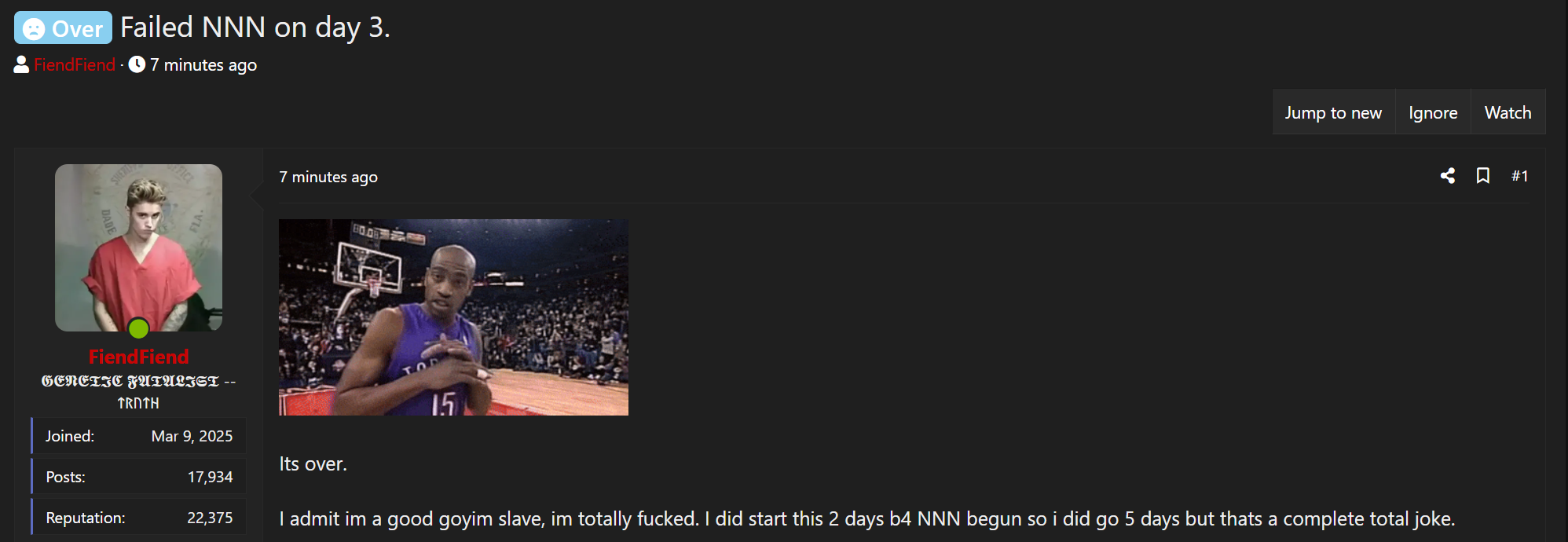The width and height of the screenshot is (1568, 542).
Task: Watch this thread
Action: (1508, 112)
